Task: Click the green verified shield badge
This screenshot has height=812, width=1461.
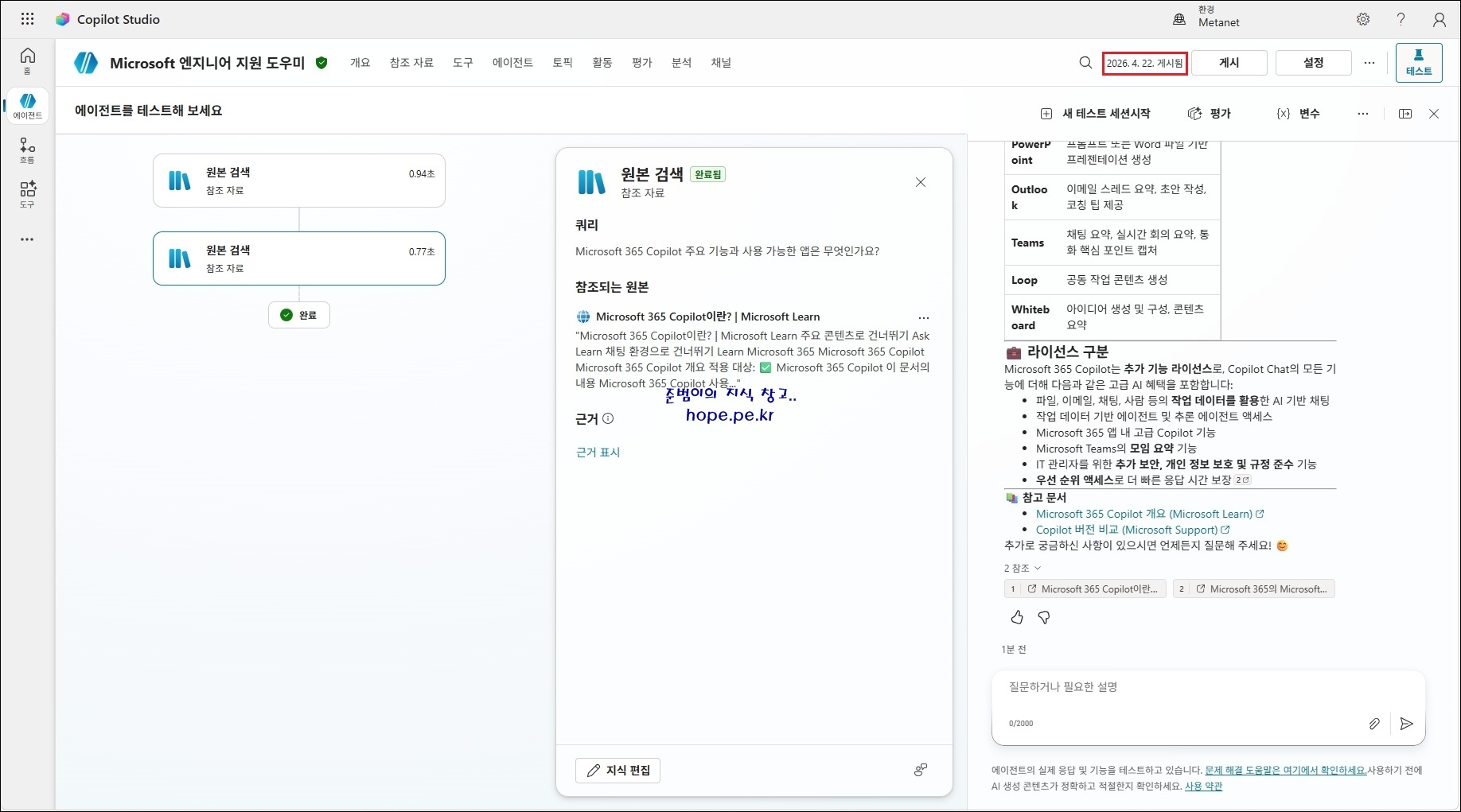Action: pos(321,63)
